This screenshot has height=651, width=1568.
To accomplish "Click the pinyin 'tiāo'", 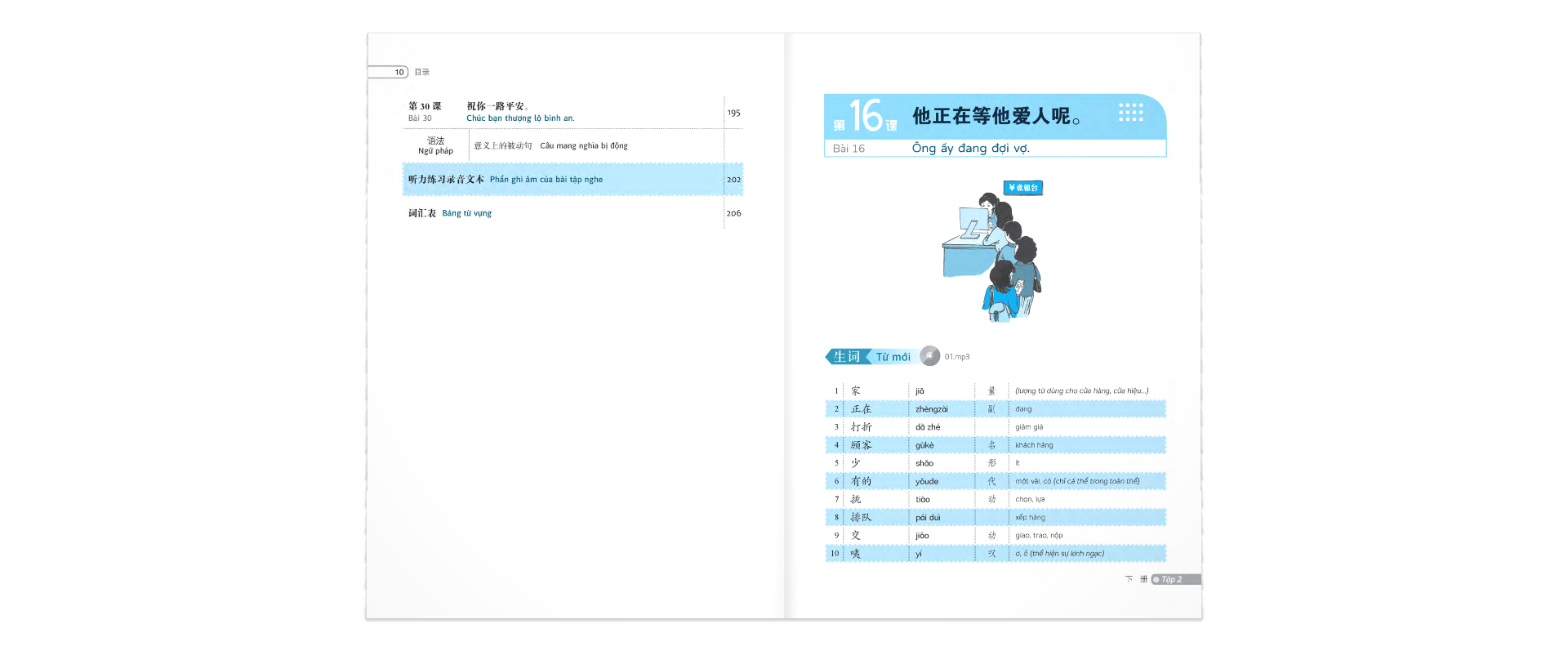I will coord(923,499).
